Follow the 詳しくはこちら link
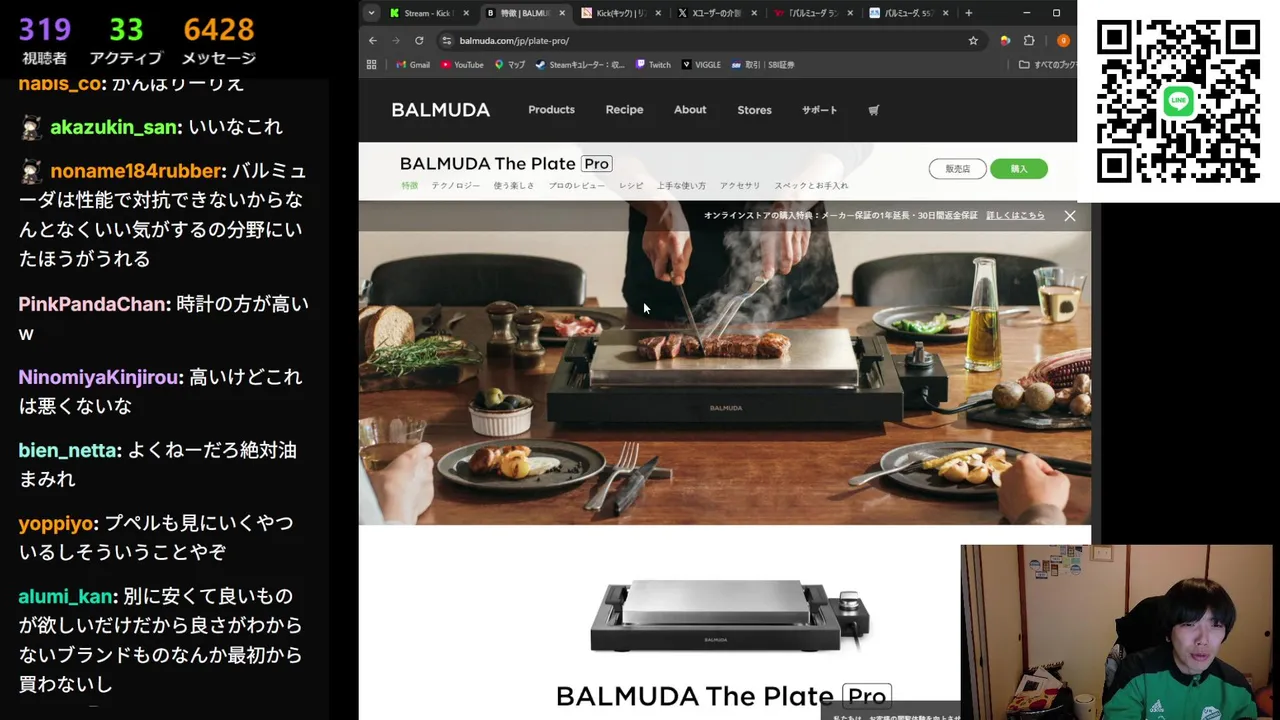 [x=1015, y=216]
